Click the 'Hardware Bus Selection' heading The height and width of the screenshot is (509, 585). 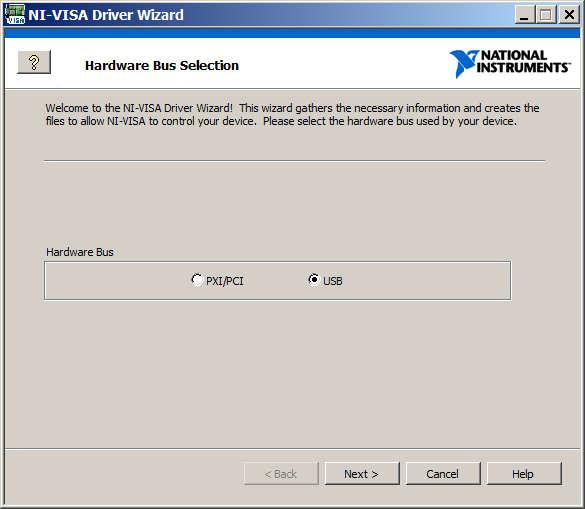point(162,66)
